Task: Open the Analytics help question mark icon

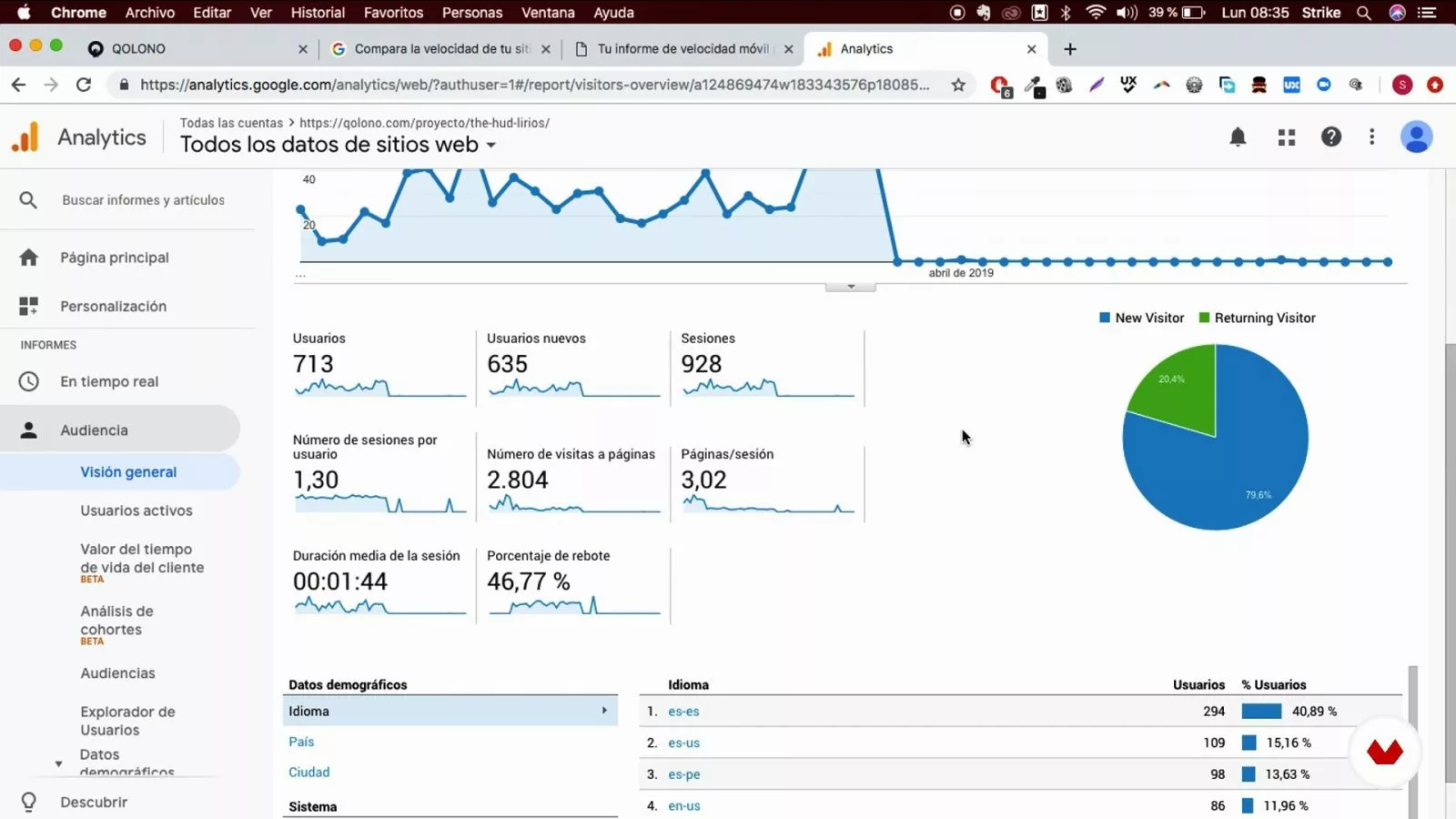Action: (1330, 137)
